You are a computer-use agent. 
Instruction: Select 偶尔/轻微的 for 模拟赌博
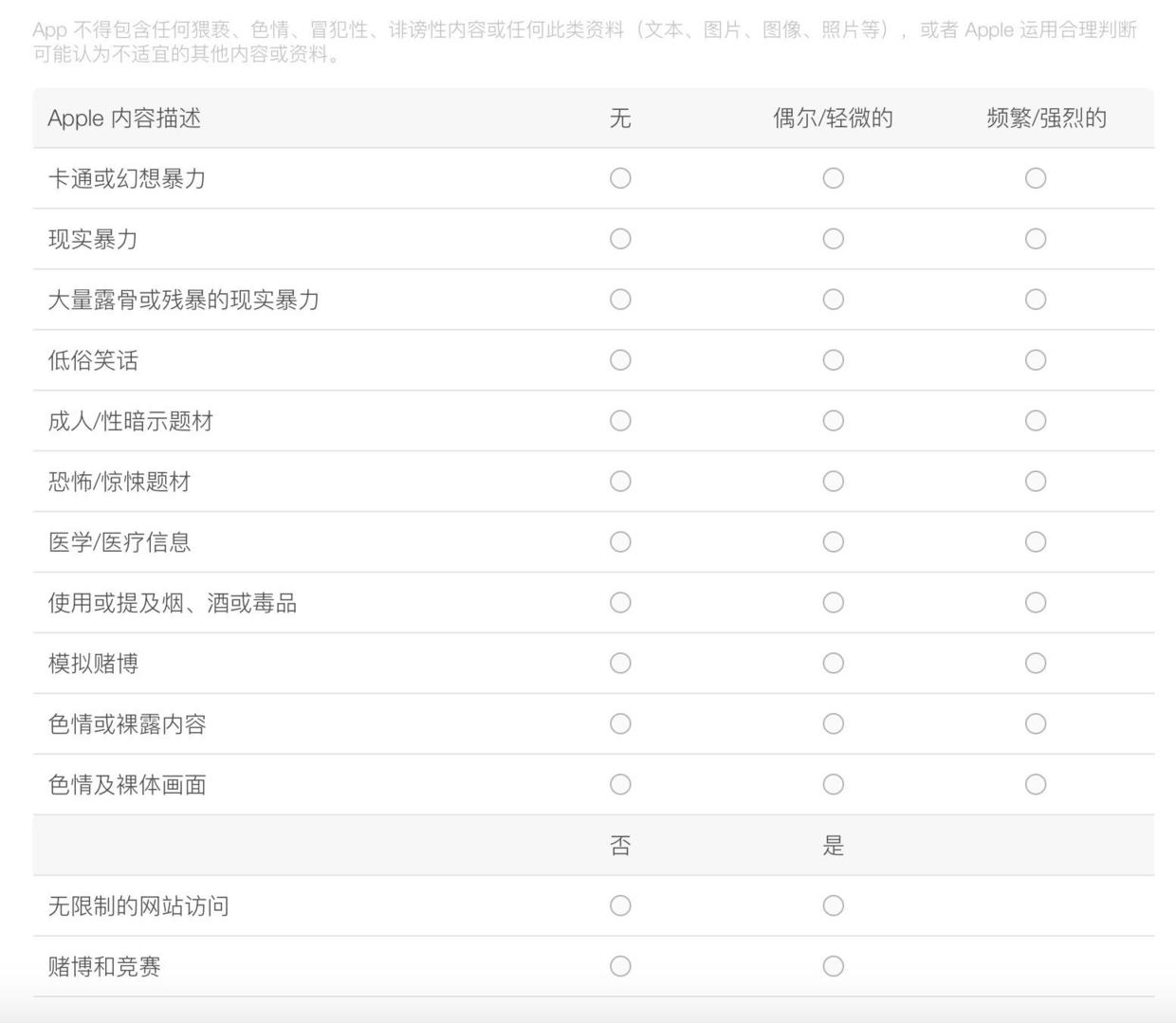point(833,663)
